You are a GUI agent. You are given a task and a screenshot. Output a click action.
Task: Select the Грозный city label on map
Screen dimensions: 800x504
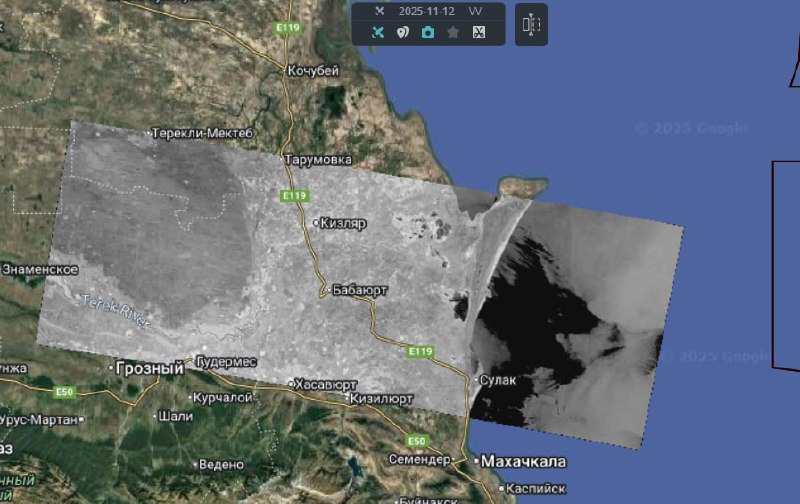[149, 368]
